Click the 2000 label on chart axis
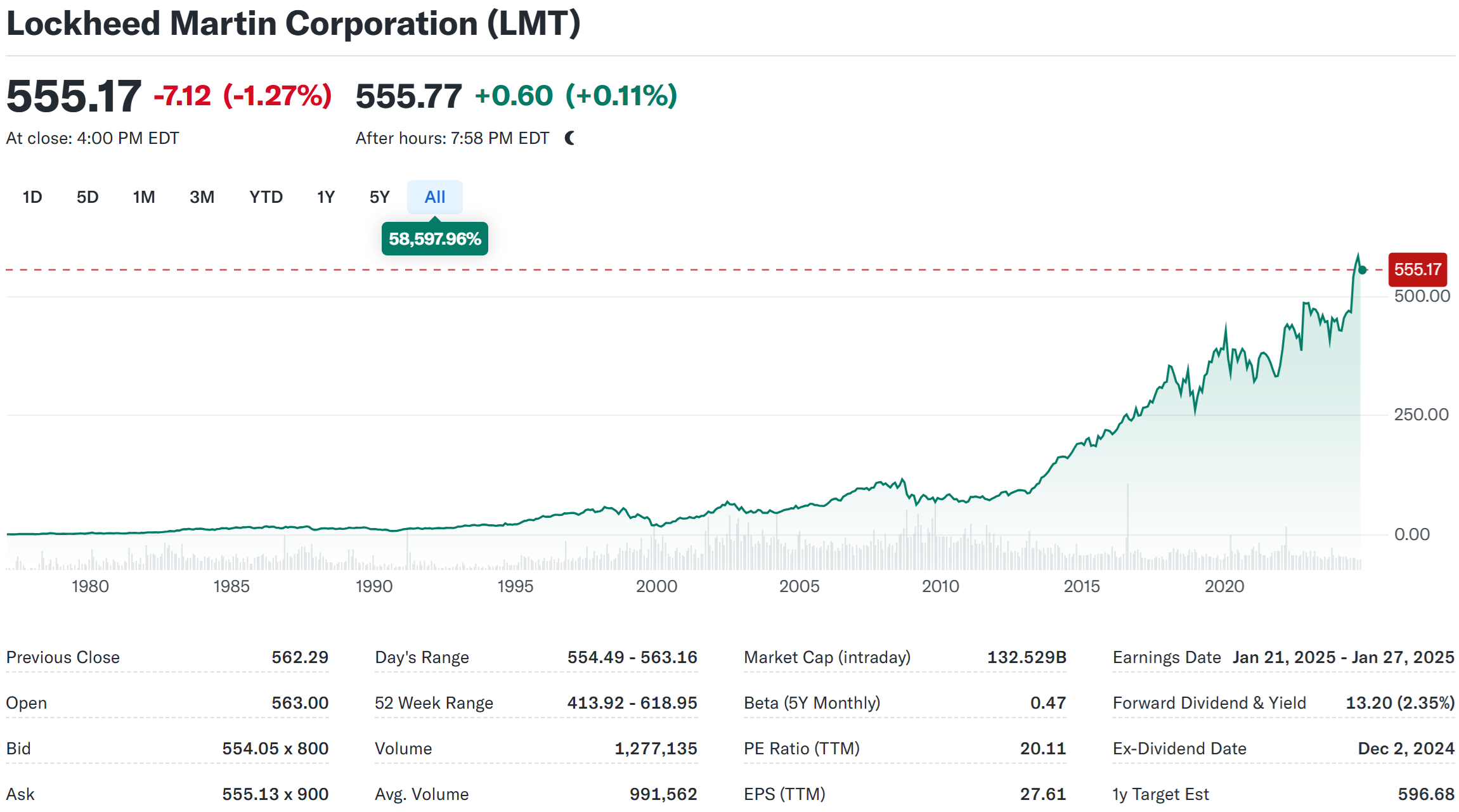Image resolution: width=1459 pixels, height=812 pixels. pyautogui.click(x=656, y=586)
